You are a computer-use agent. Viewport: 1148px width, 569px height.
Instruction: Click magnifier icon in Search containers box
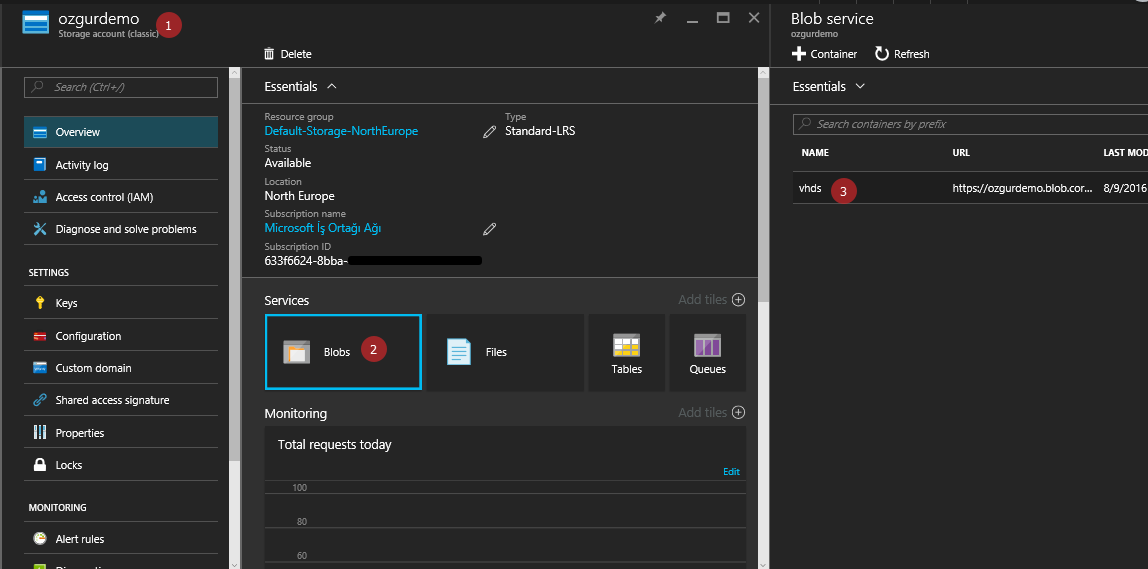click(x=805, y=124)
